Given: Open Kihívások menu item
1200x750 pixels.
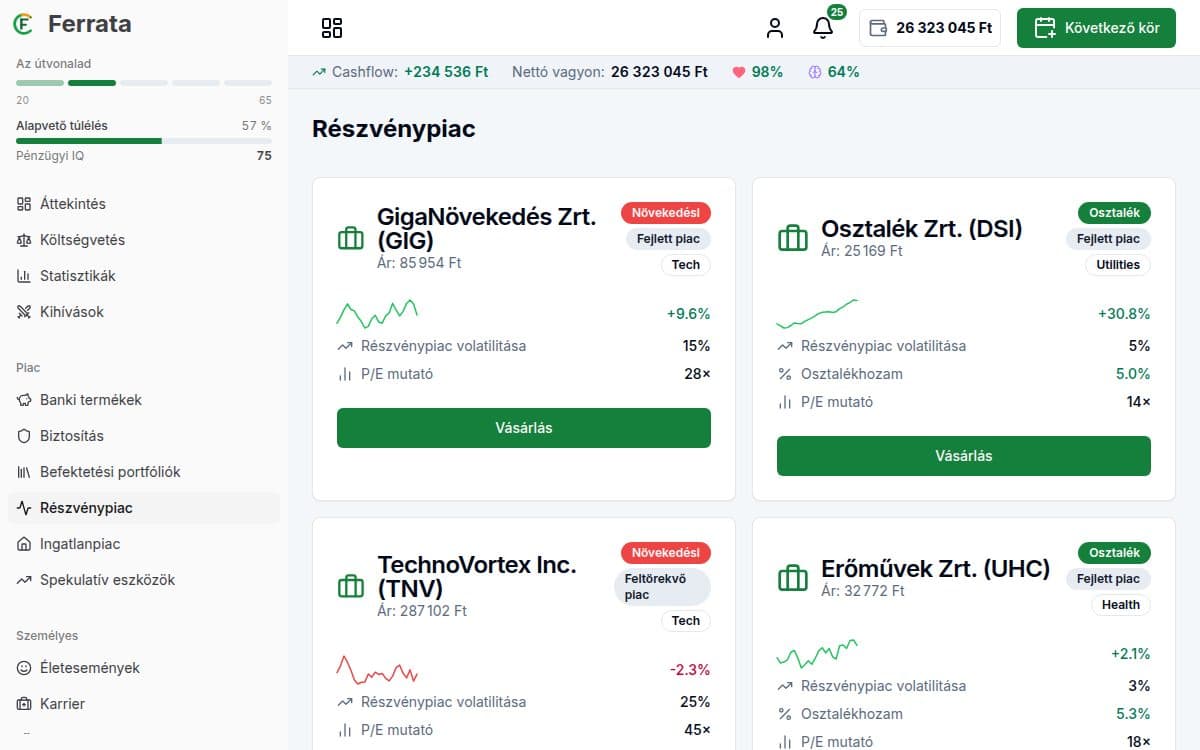Looking at the screenshot, I should tap(144, 312).
